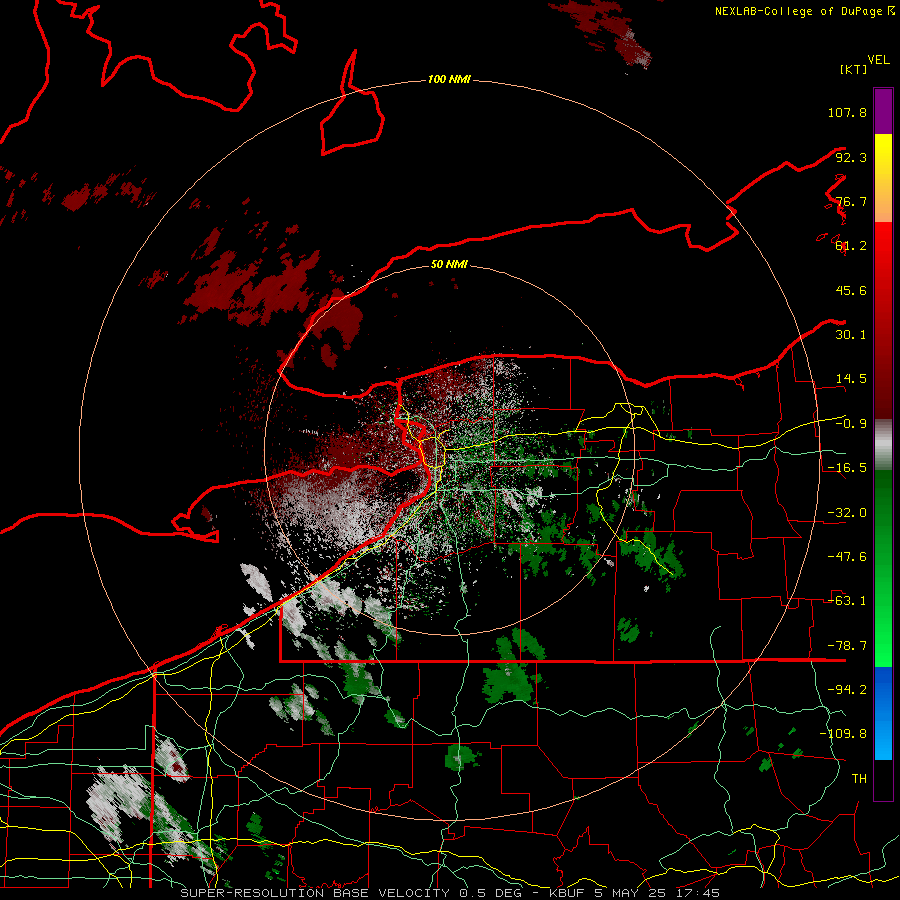Click the -32.0 velocity scale value
The height and width of the screenshot is (900, 900).
pyautogui.click(x=847, y=513)
